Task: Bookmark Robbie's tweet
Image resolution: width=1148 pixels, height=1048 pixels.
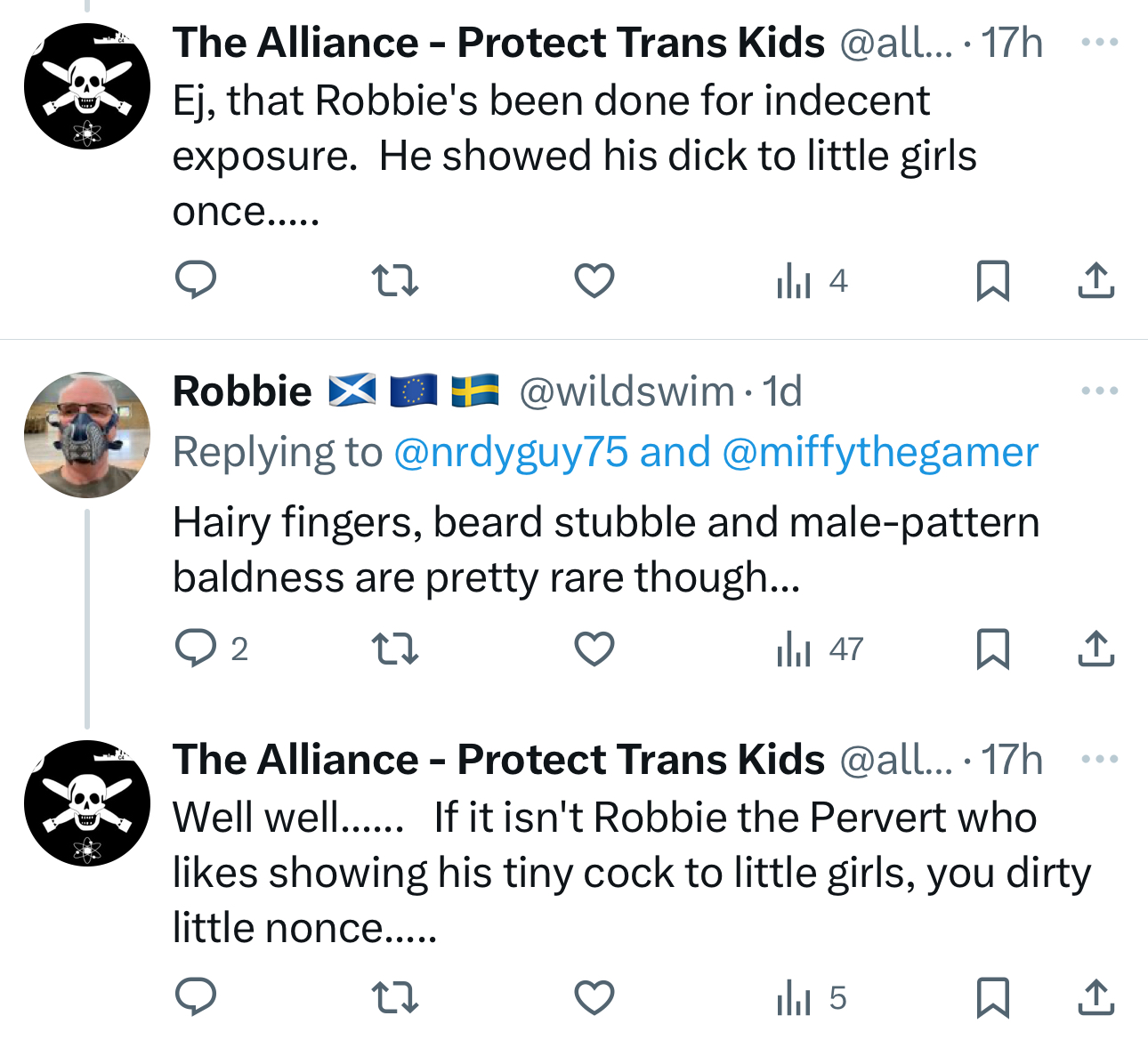Action: 992,649
